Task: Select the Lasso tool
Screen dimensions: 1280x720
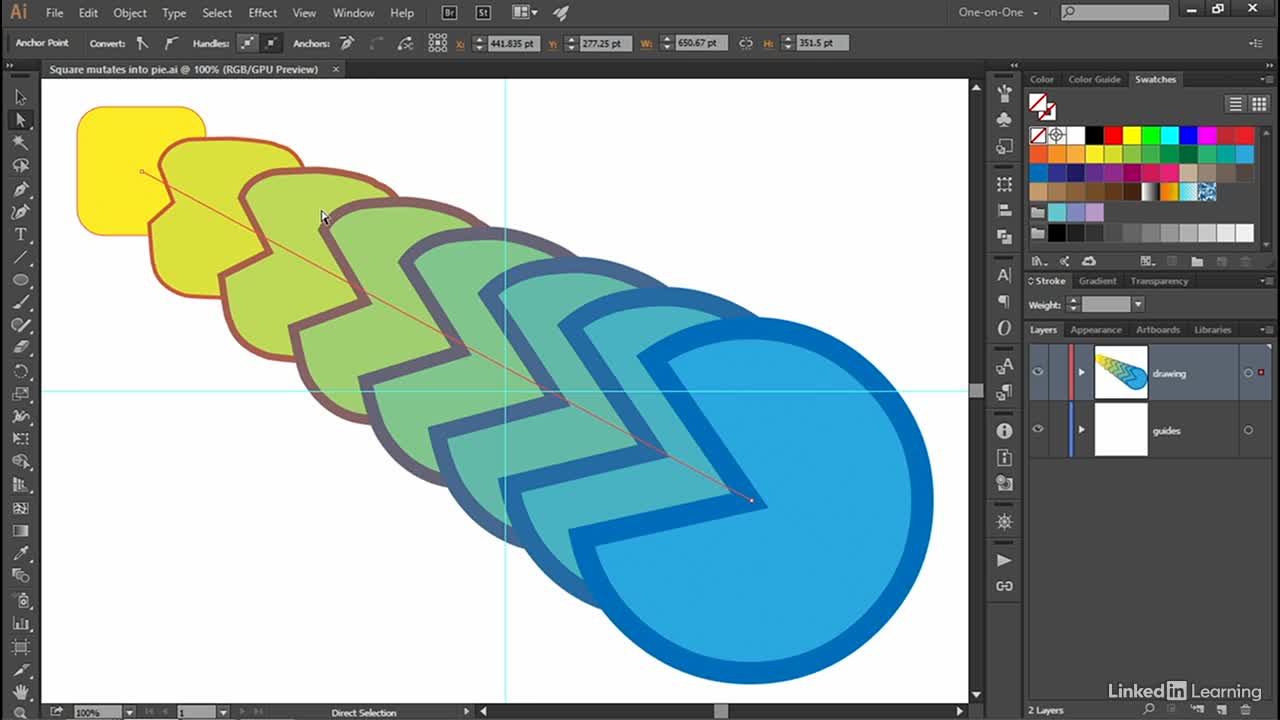Action: [20, 166]
